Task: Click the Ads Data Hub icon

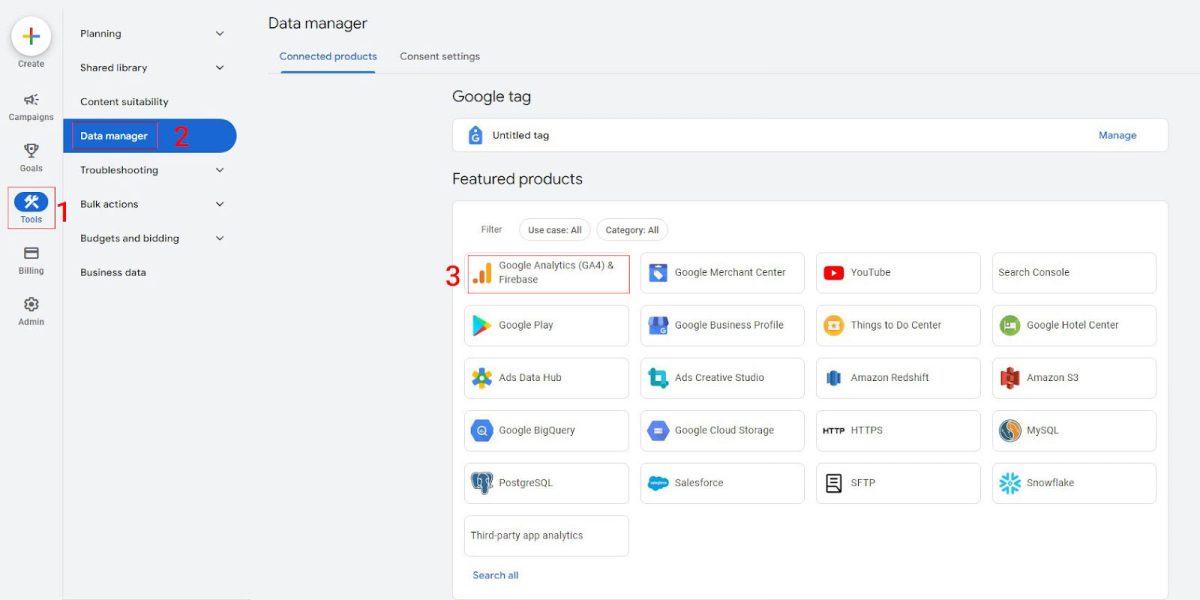Action: 482,378
